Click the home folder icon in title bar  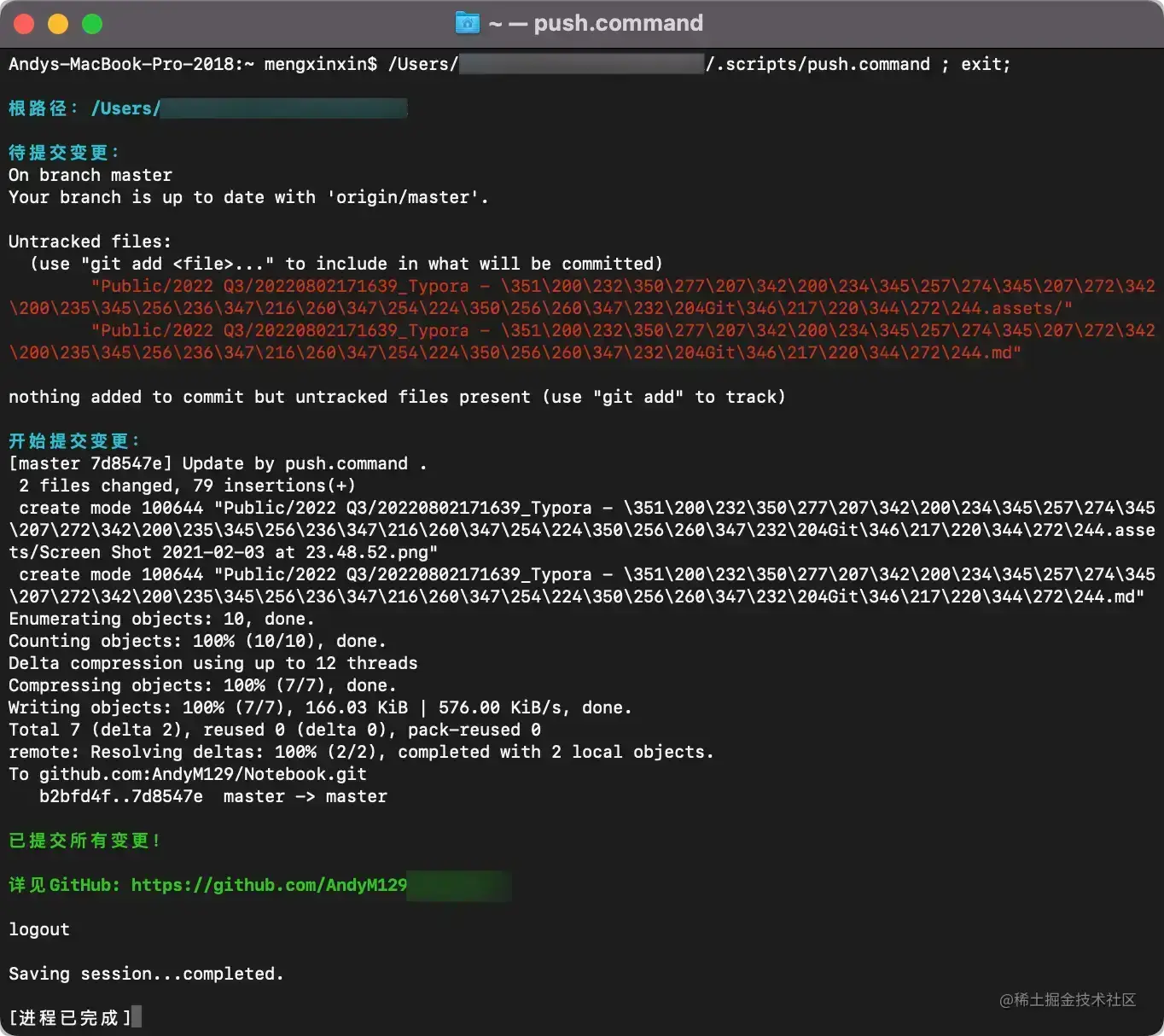pos(468,23)
